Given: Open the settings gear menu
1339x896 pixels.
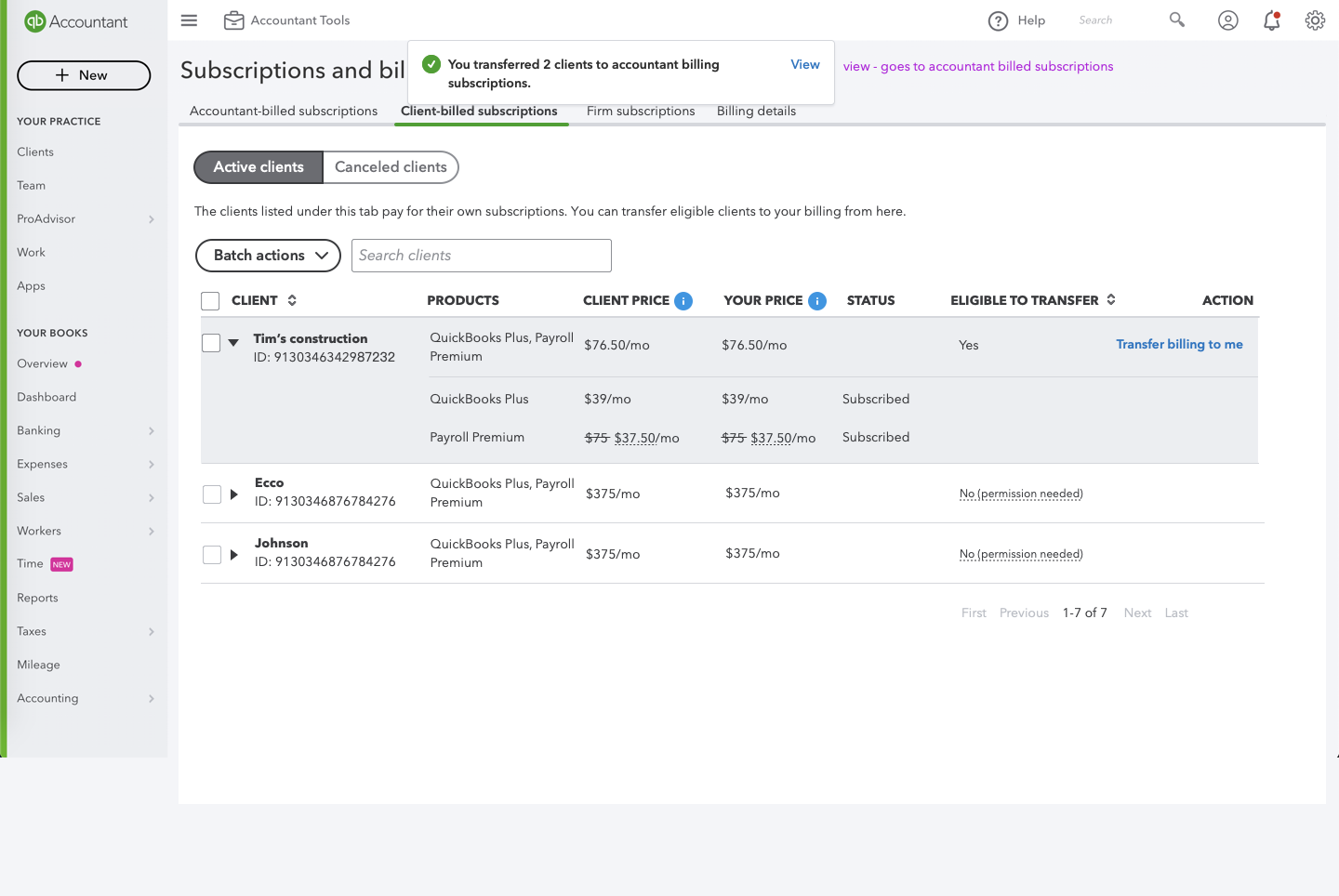Looking at the screenshot, I should click(x=1315, y=20).
